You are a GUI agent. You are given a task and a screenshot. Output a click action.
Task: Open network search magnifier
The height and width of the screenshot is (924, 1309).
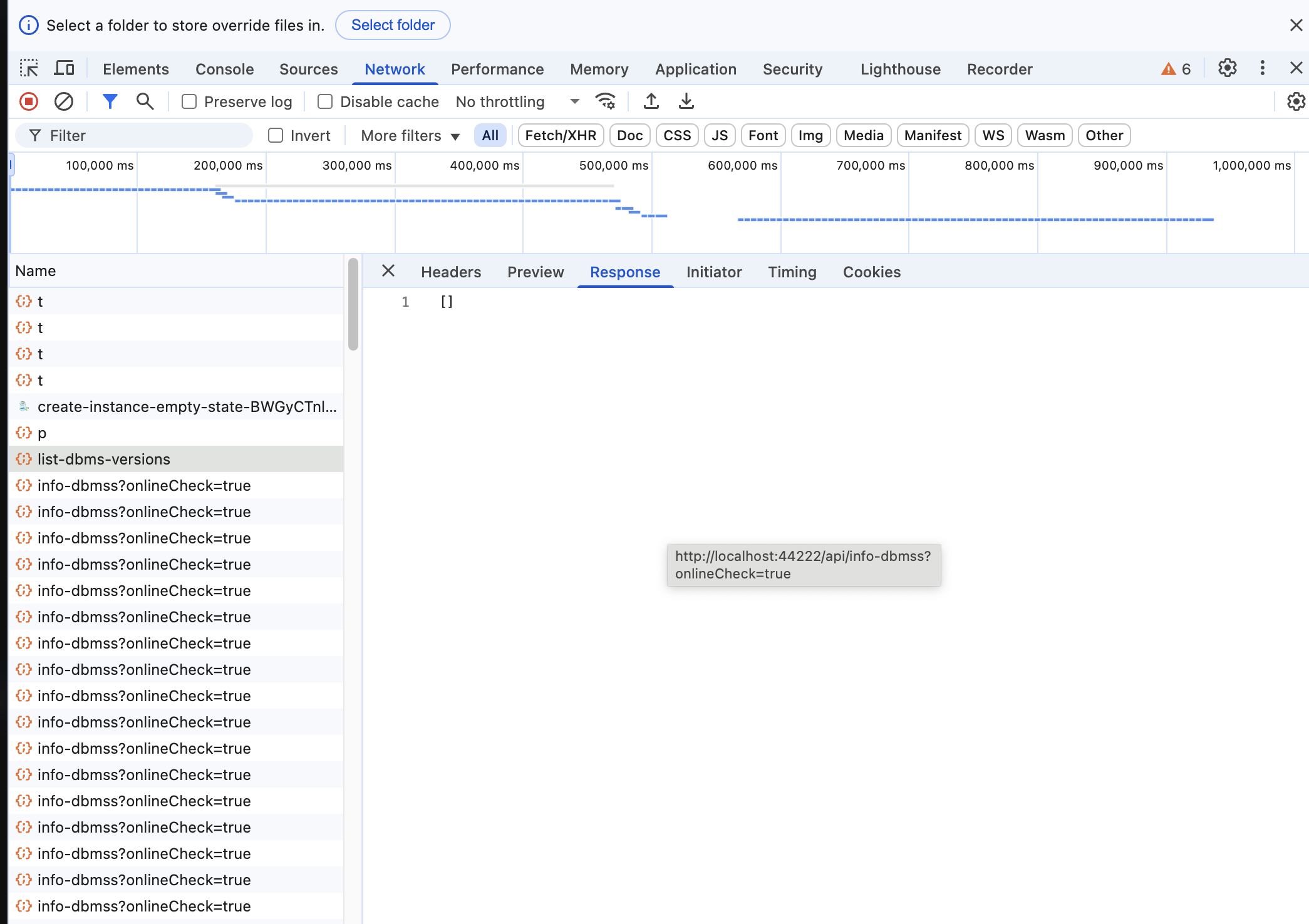click(145, 101)
